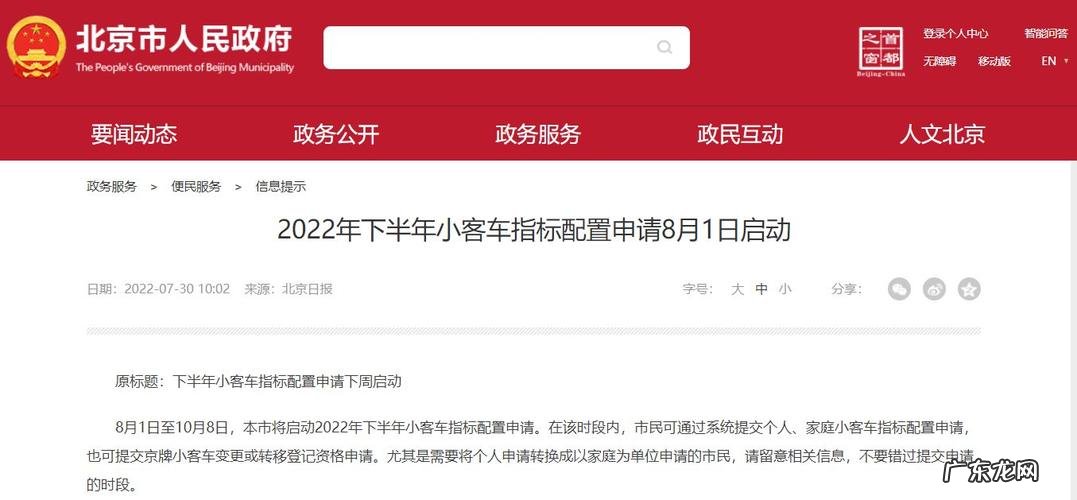The height and width of the screenshot is (500, 1077).
Task: Open the 政务公开 menu
Action: pyautogui.click(x=336, y=134)
